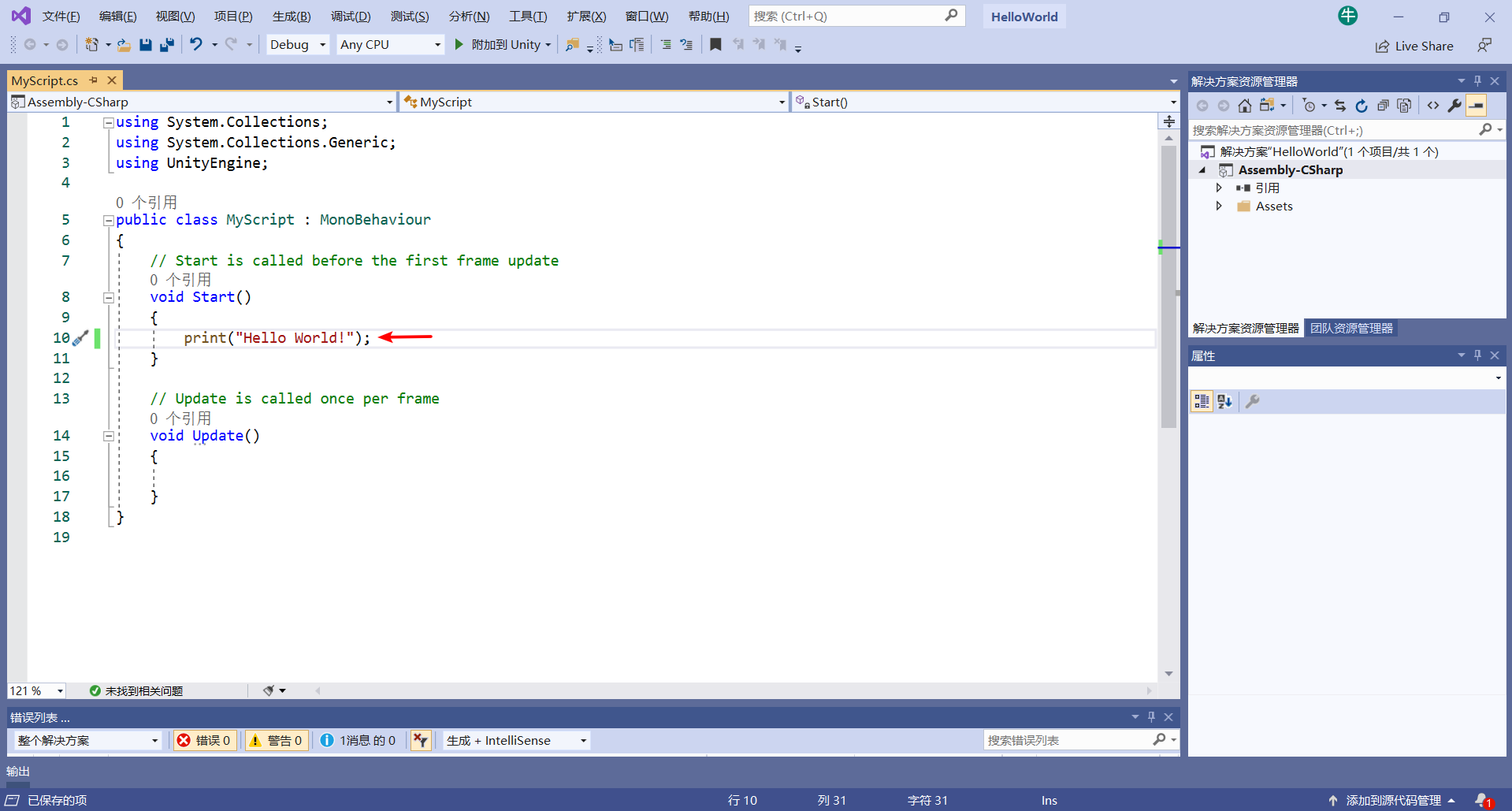Refresh the Solution Explorer

1362,106
